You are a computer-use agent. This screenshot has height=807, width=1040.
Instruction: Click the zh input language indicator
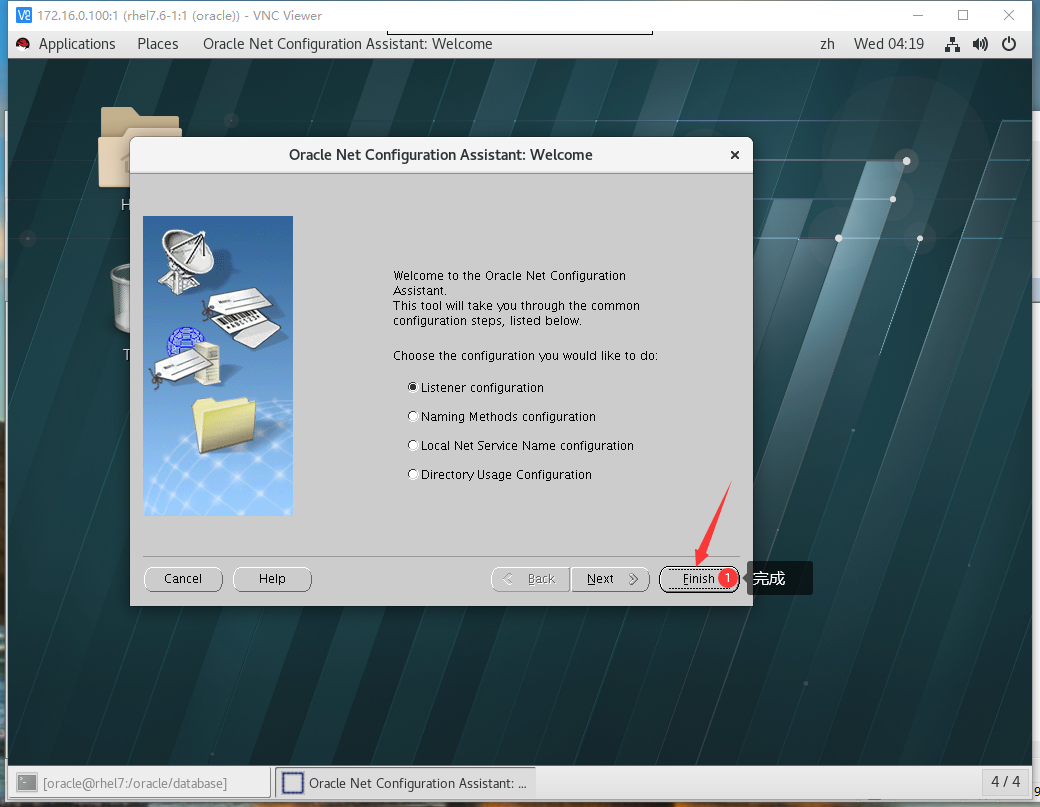coord(827,44)
